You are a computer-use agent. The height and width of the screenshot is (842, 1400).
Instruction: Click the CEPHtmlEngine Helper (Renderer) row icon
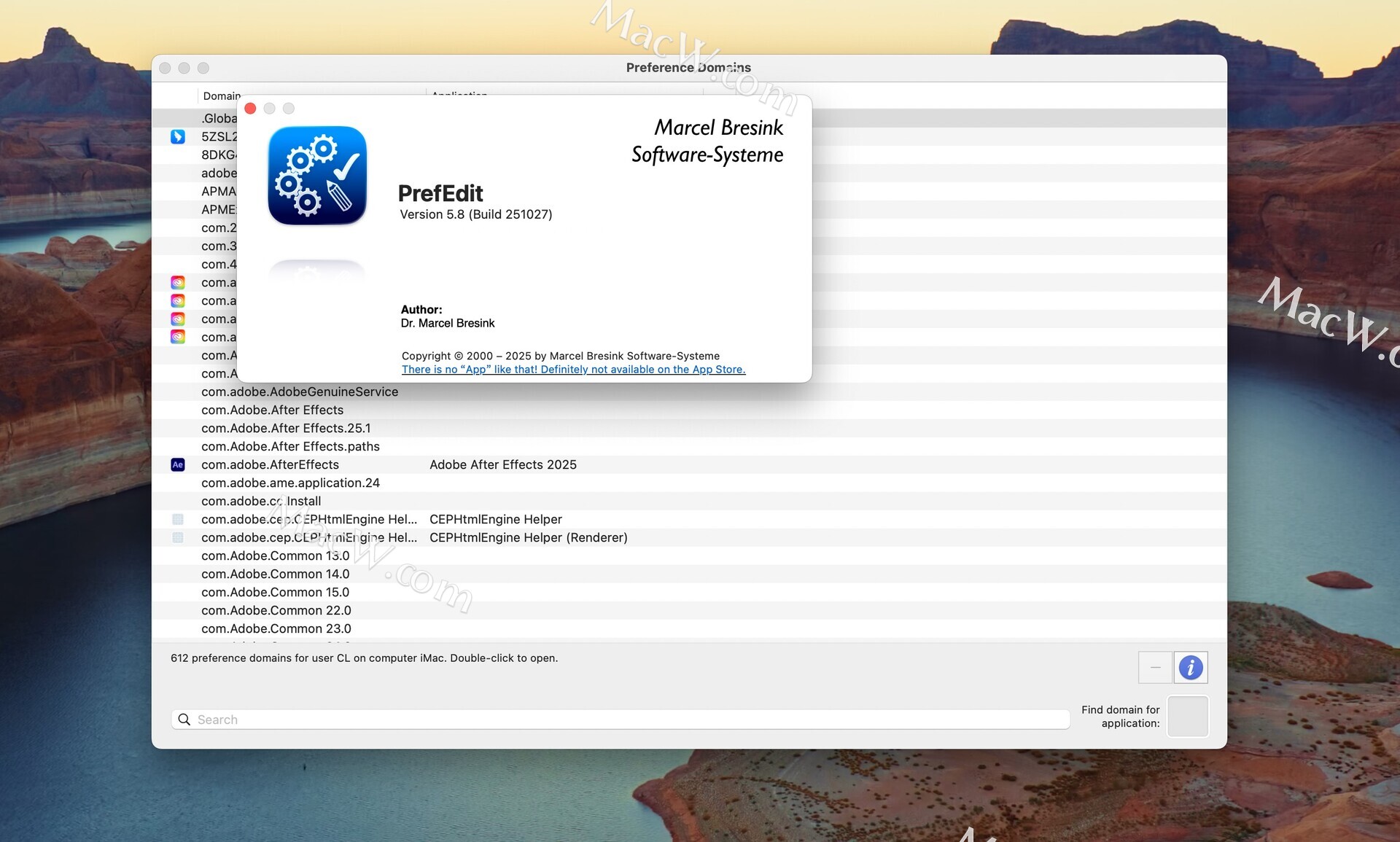pyautogui.click(x=177, y=537)
